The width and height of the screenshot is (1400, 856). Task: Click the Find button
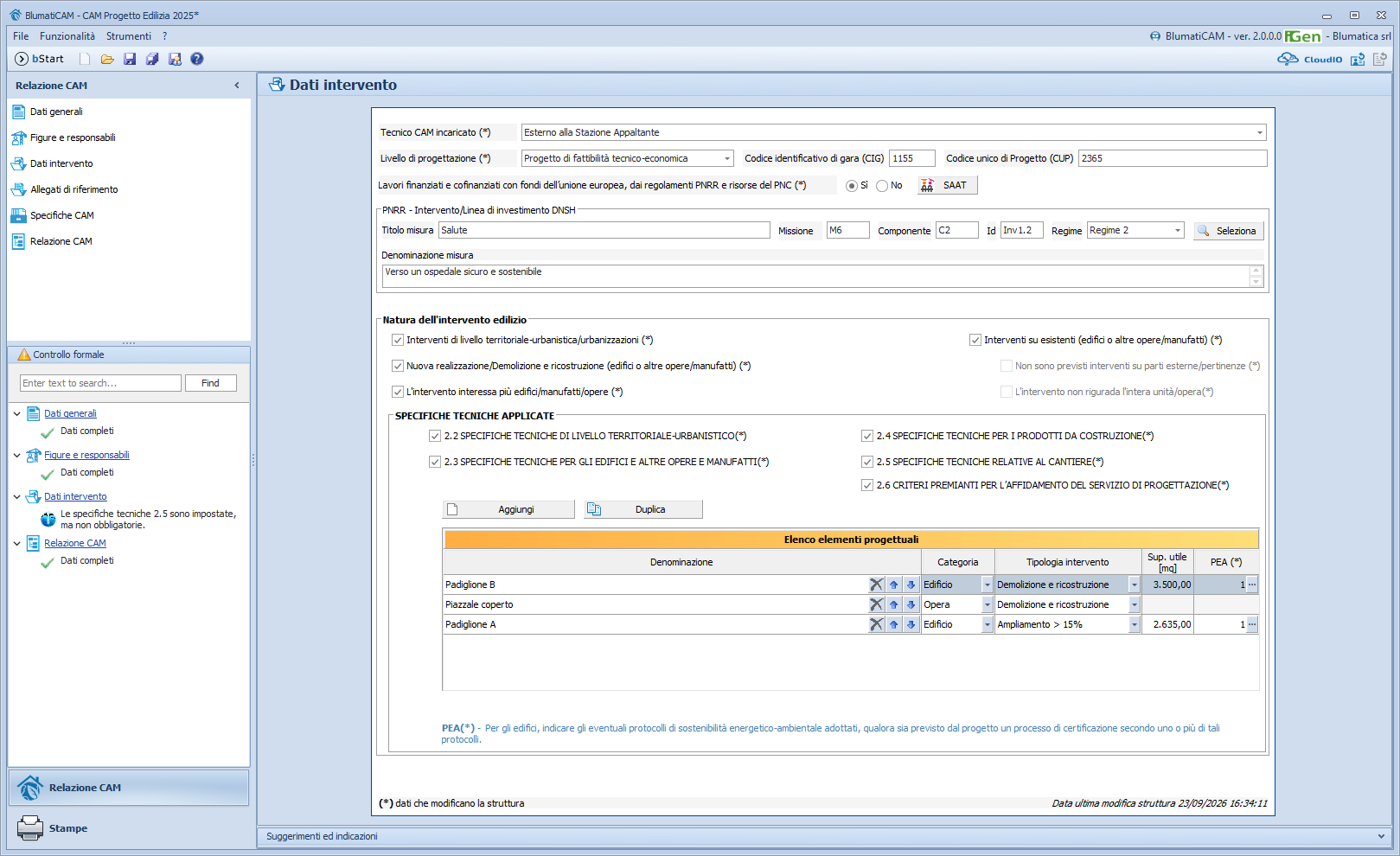tap(210, 383)
